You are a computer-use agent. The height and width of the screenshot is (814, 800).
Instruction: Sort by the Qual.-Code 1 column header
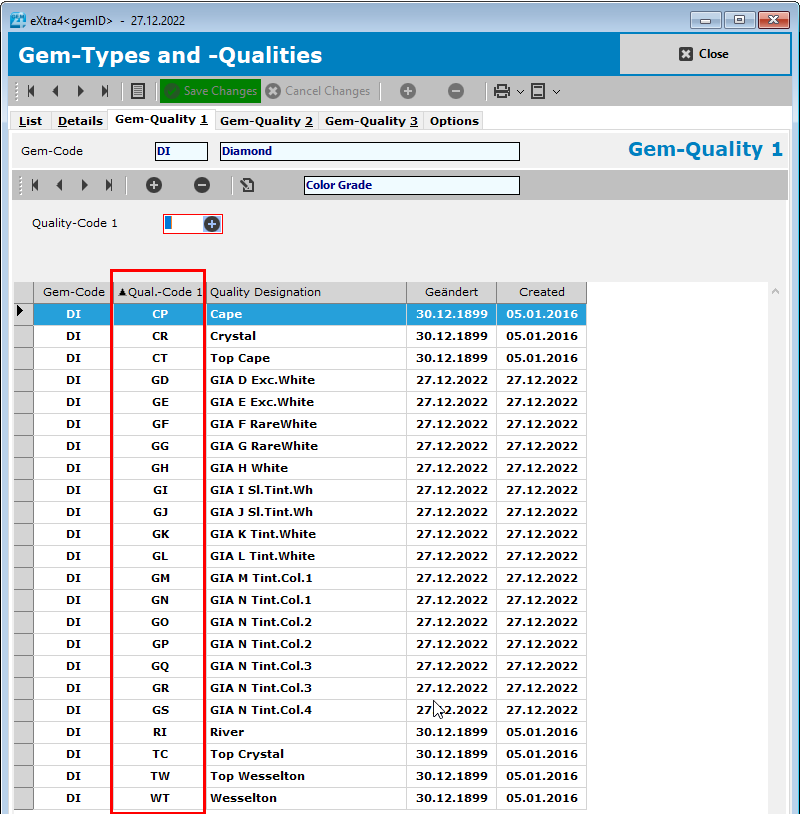coord(160,292)
